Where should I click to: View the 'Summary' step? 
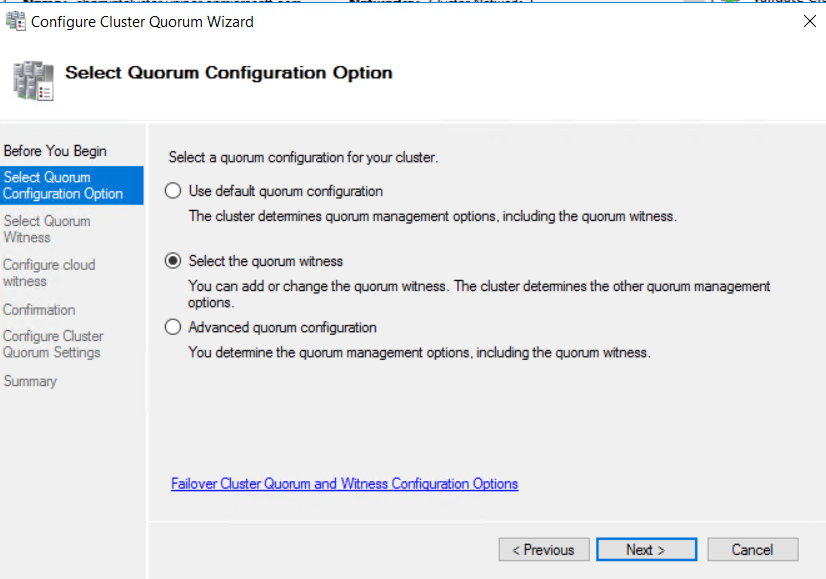pyautogui.click(x=30, y=381)
